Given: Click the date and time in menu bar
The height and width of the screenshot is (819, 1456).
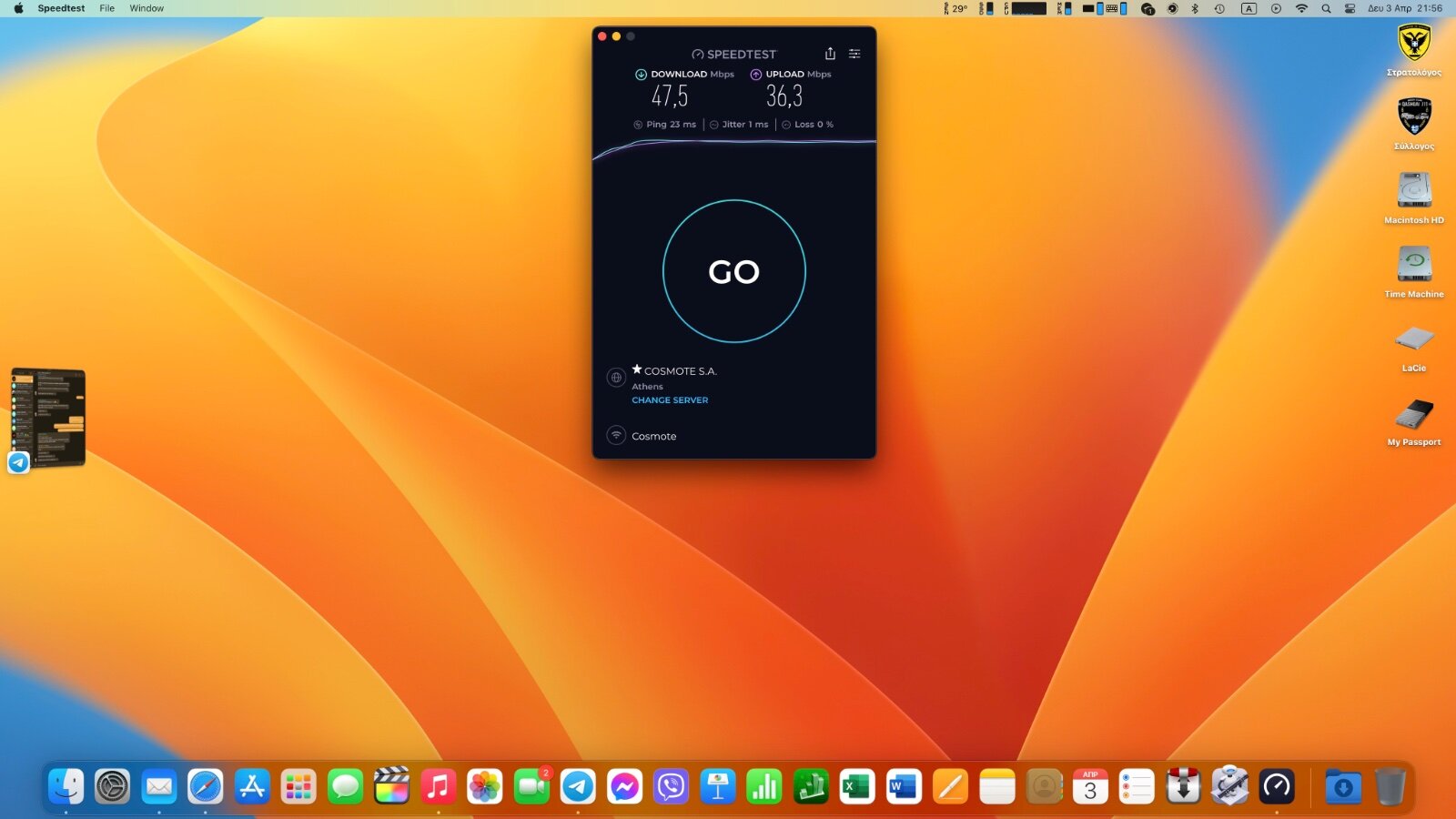Looking at the screenshot, I should tap(1405, 8).
